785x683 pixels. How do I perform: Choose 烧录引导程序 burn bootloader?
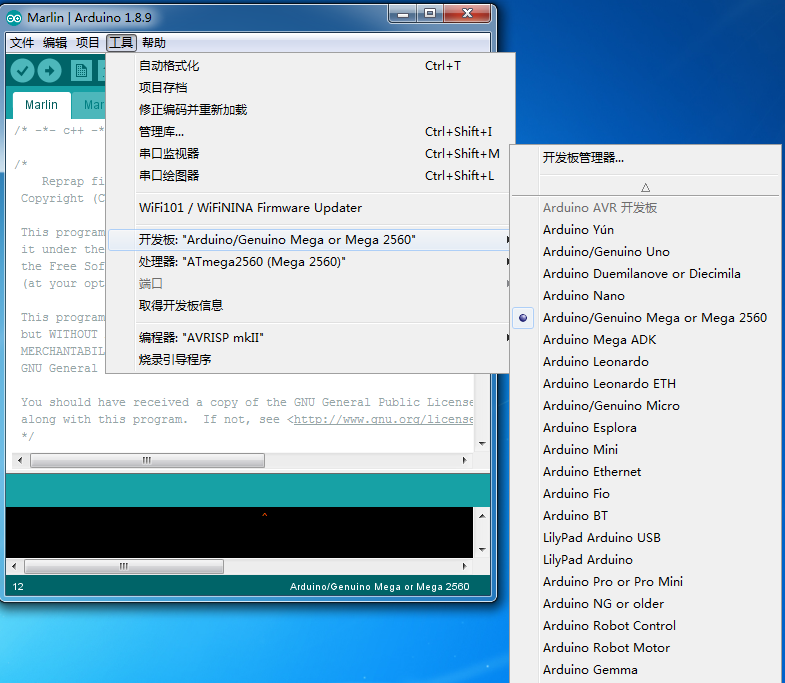coord(307,360)
